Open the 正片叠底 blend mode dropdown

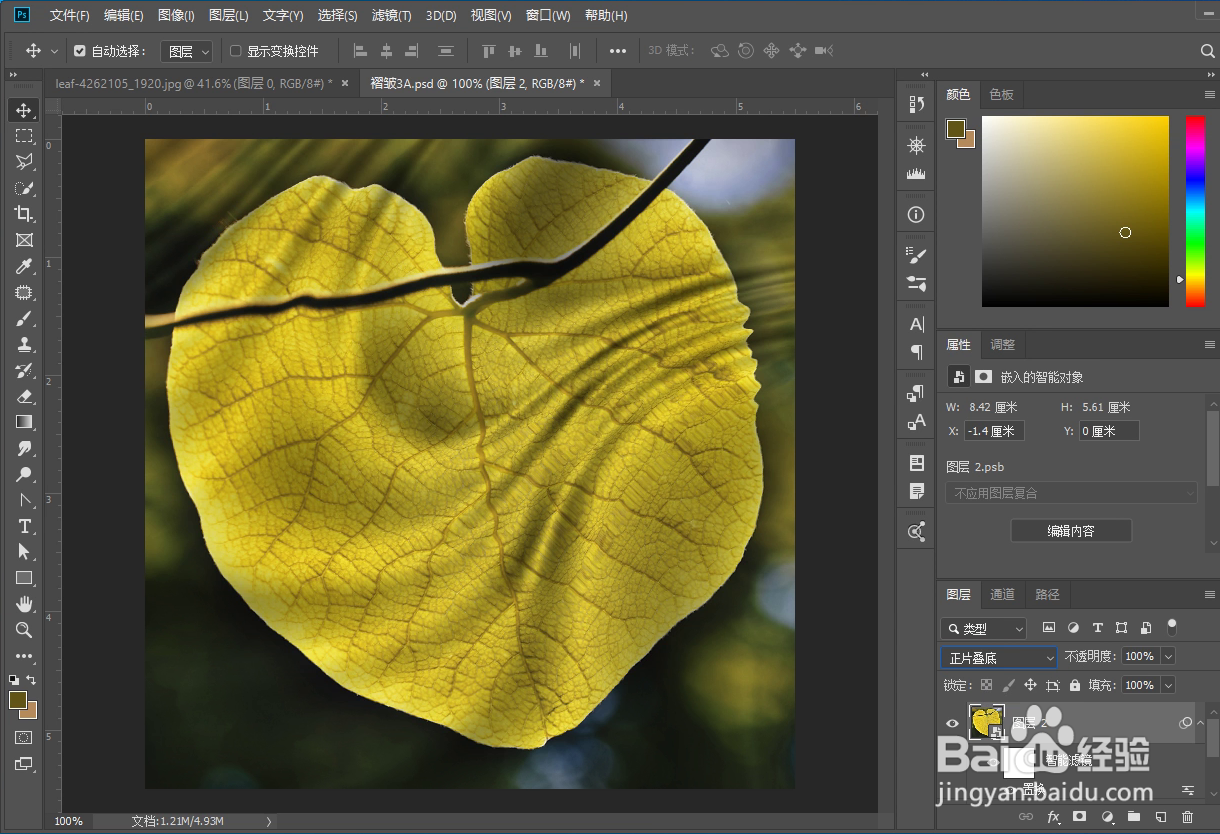coord(999,657)
